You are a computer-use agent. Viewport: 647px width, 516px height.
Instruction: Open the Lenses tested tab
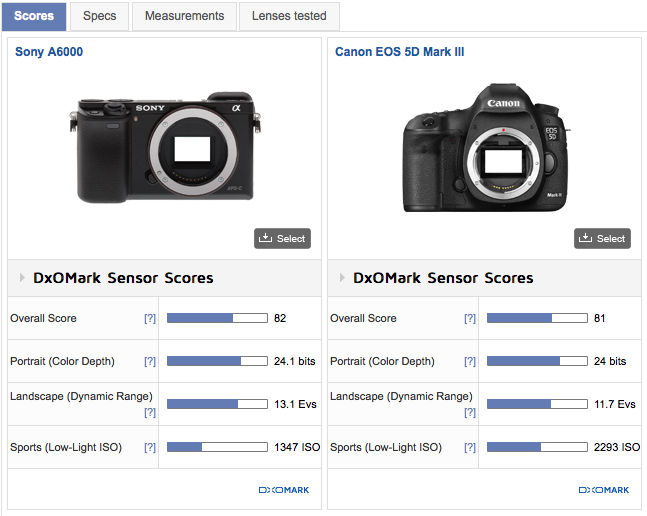pyautogui.click(x=289, y=16)
